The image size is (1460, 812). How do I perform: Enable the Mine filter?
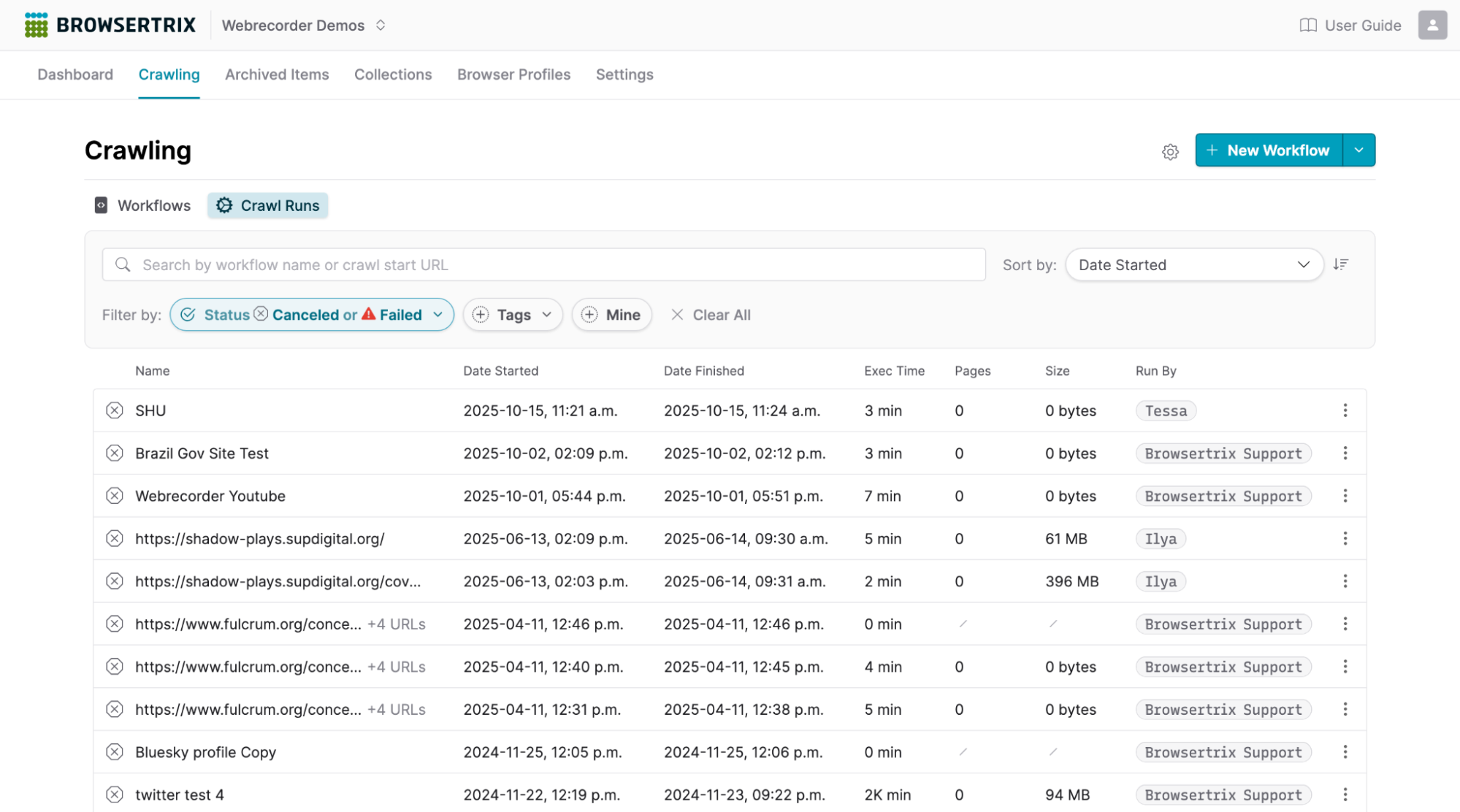coord(612,314)
